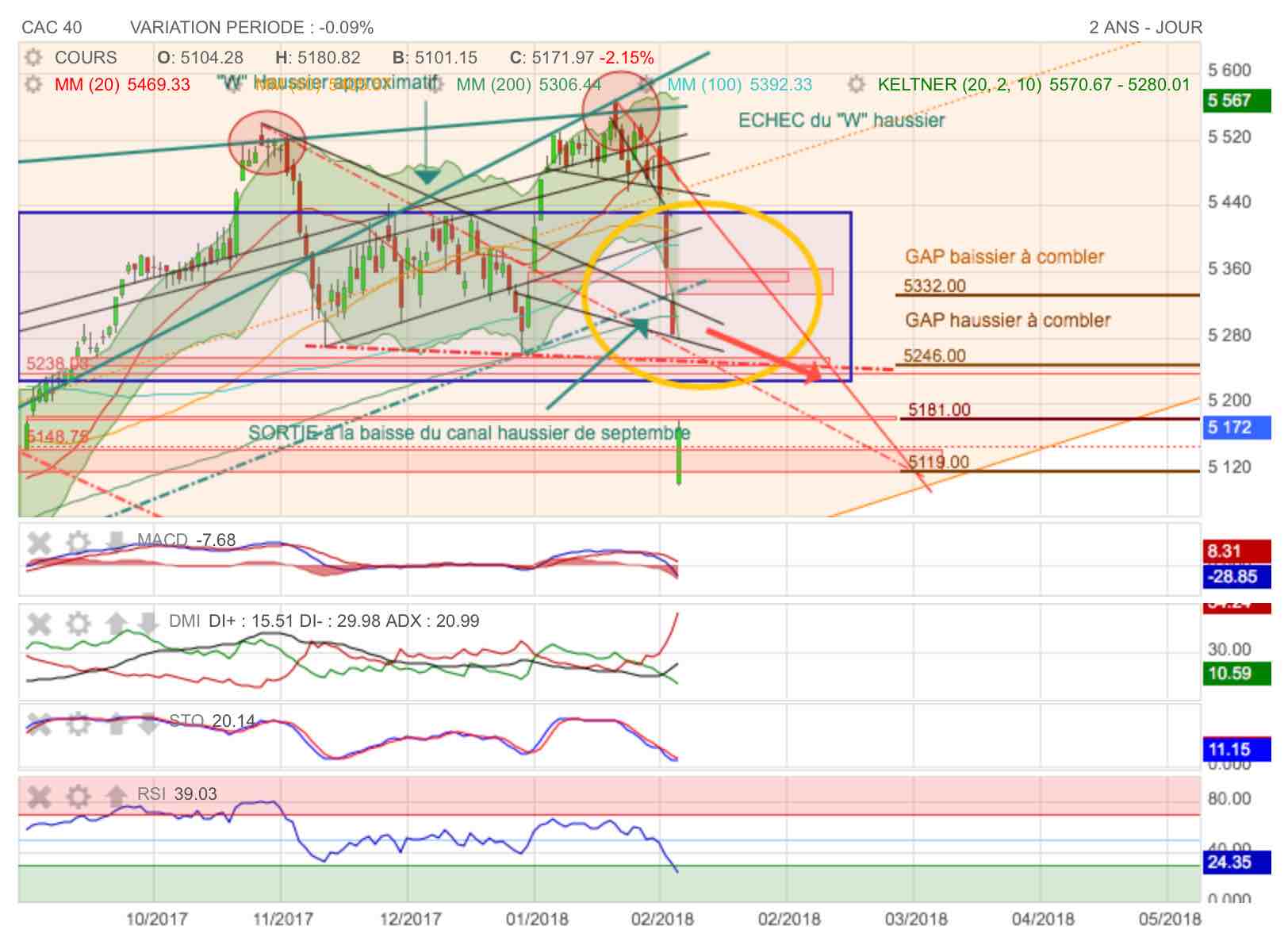
Task: Move the DMI panel up
Action: pyautogui.click(x=116, y=623)
